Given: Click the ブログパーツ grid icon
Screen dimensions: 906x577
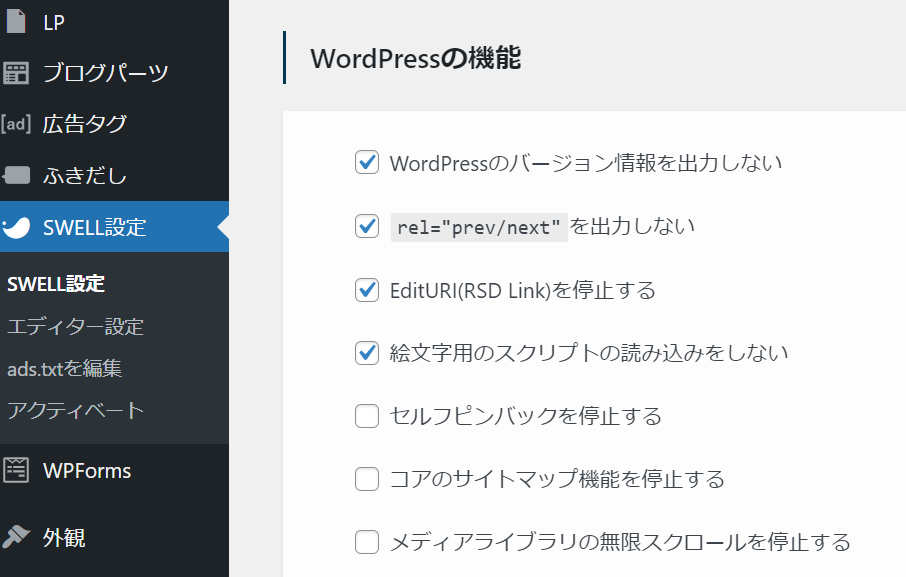Looking at the screenshot, I should coord(16,73).
